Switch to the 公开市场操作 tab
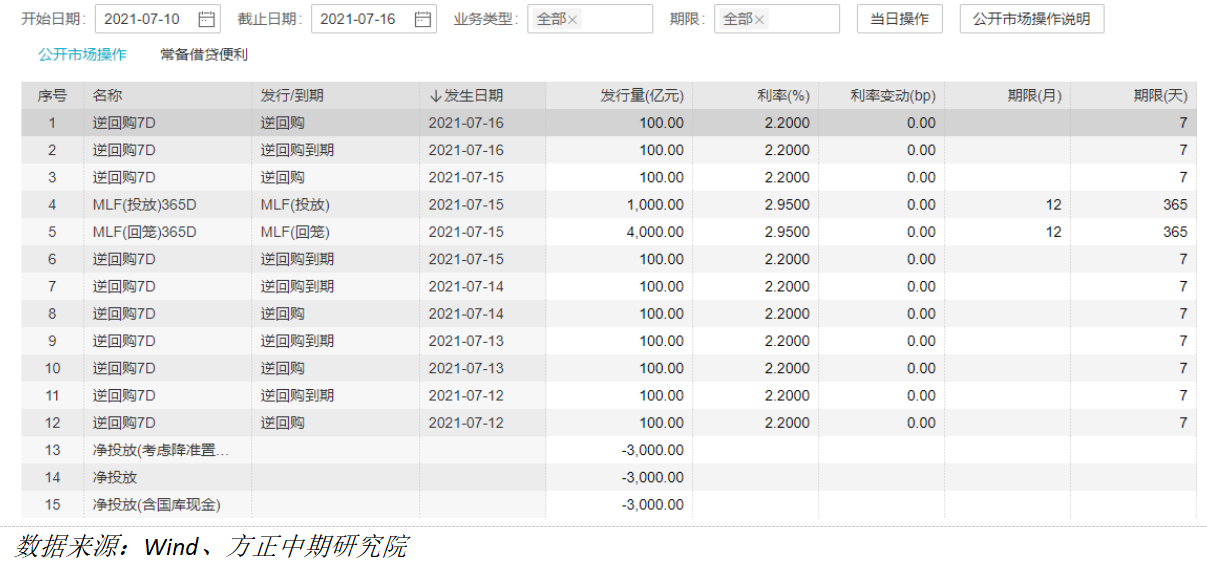 (82, 55)
